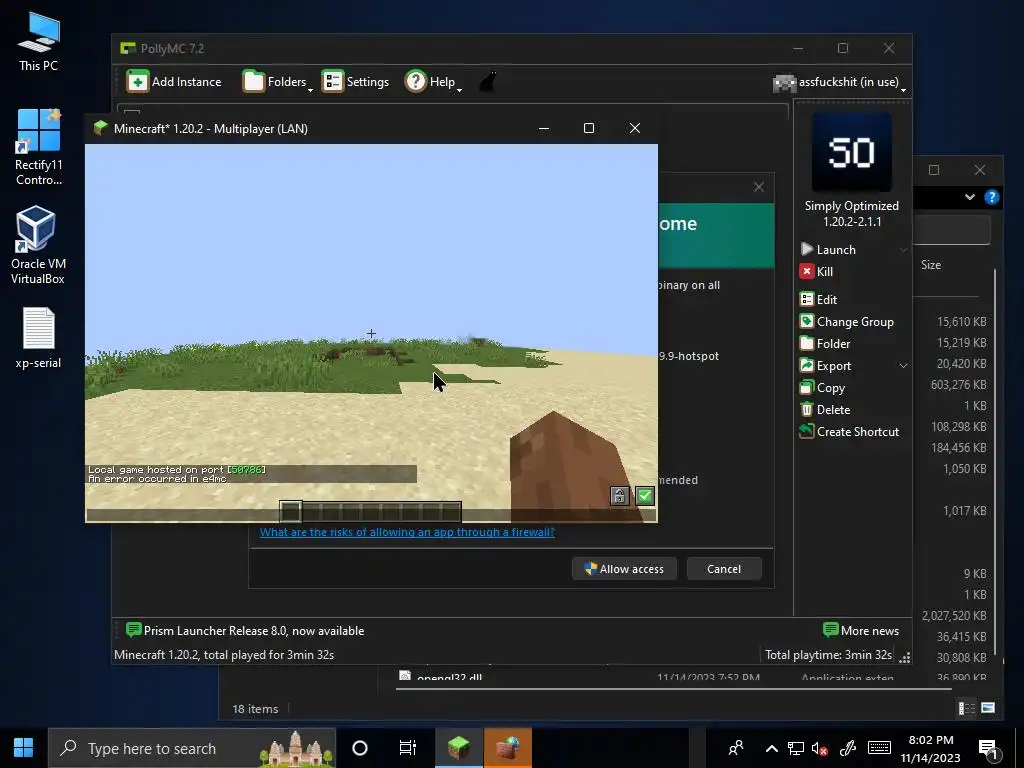
Task: Click the green checkmark icon in Minecraft
Action: click(x=645, y=496)
